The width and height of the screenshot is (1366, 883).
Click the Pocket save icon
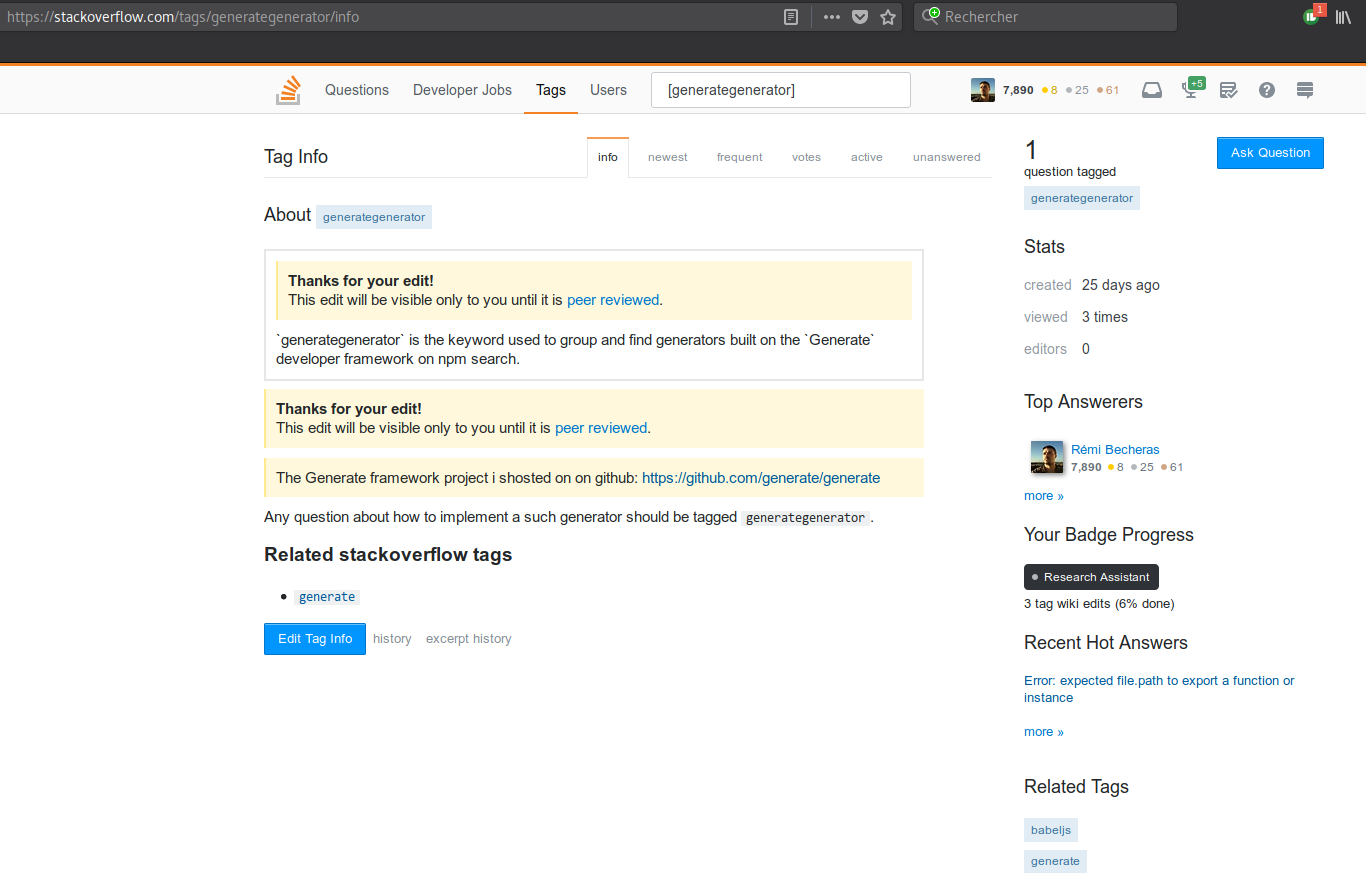point(860,17)
